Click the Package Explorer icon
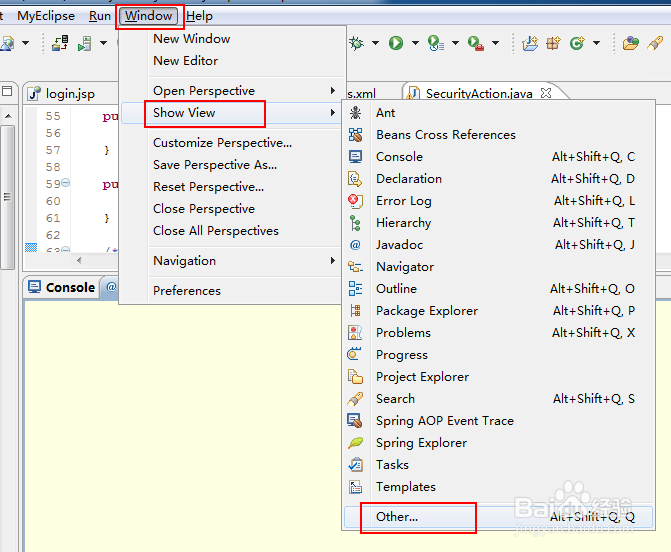The height and width of the screenshot is (552, 671). pos(355,311)
